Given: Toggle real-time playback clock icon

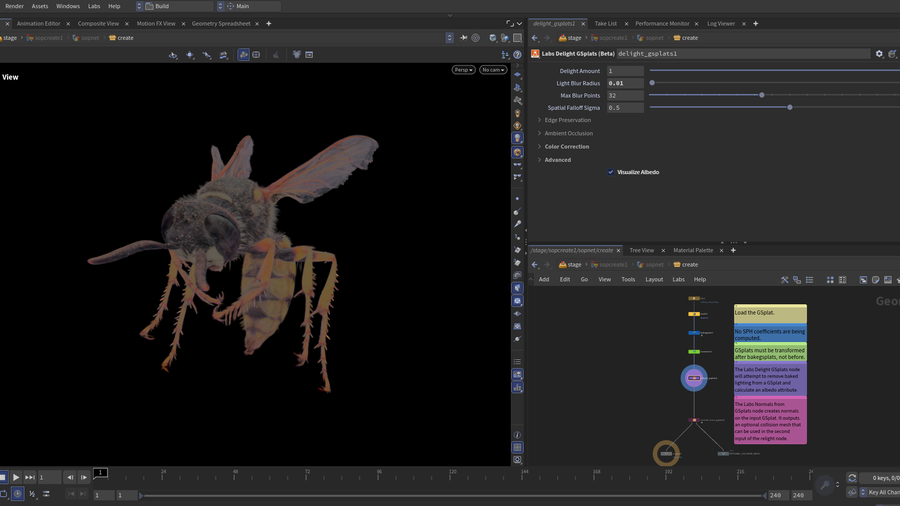Looking at the screenshot, I should [x=18, y=494].
